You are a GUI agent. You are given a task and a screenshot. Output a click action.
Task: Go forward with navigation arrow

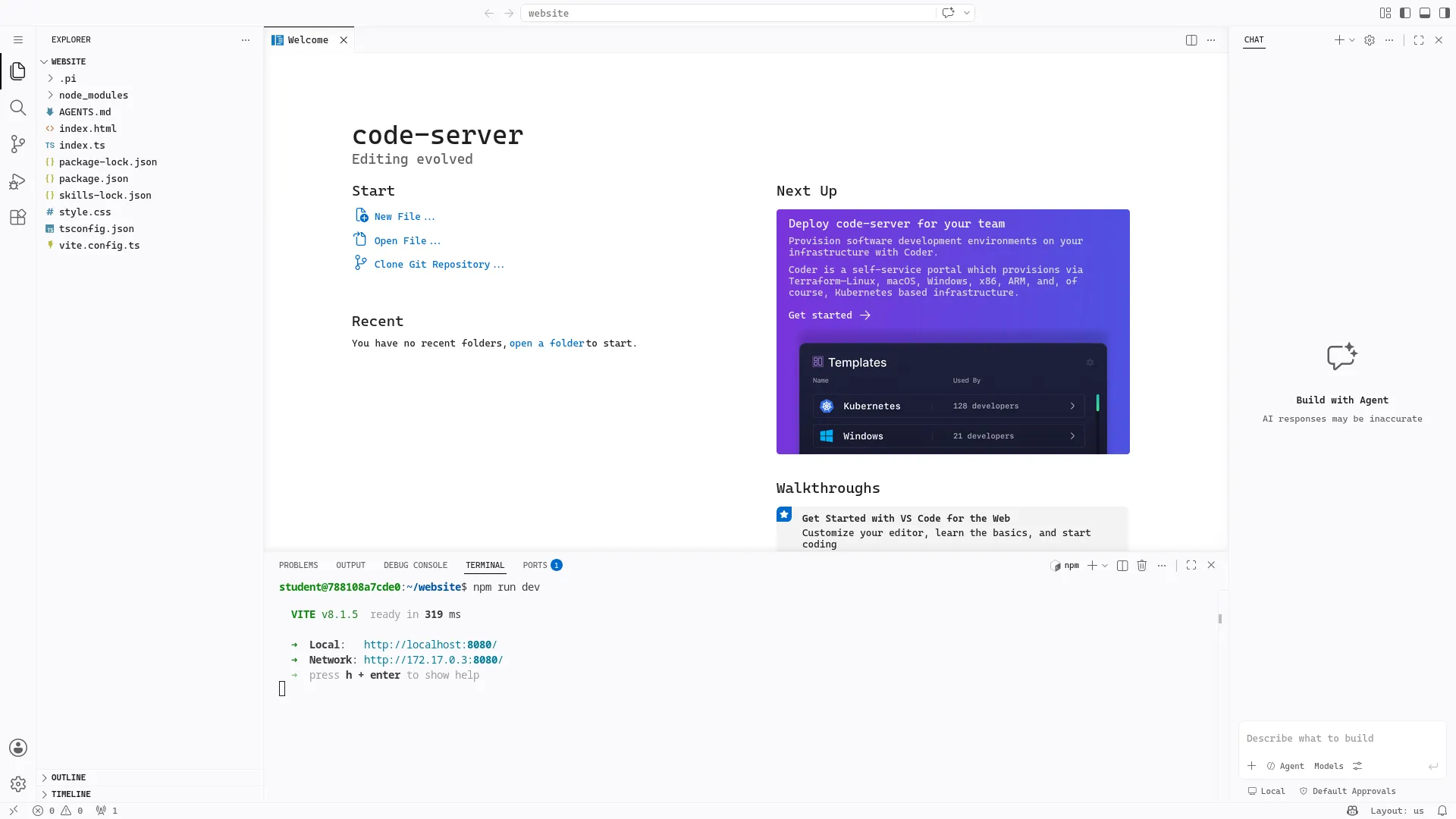[x=509, y=13]
